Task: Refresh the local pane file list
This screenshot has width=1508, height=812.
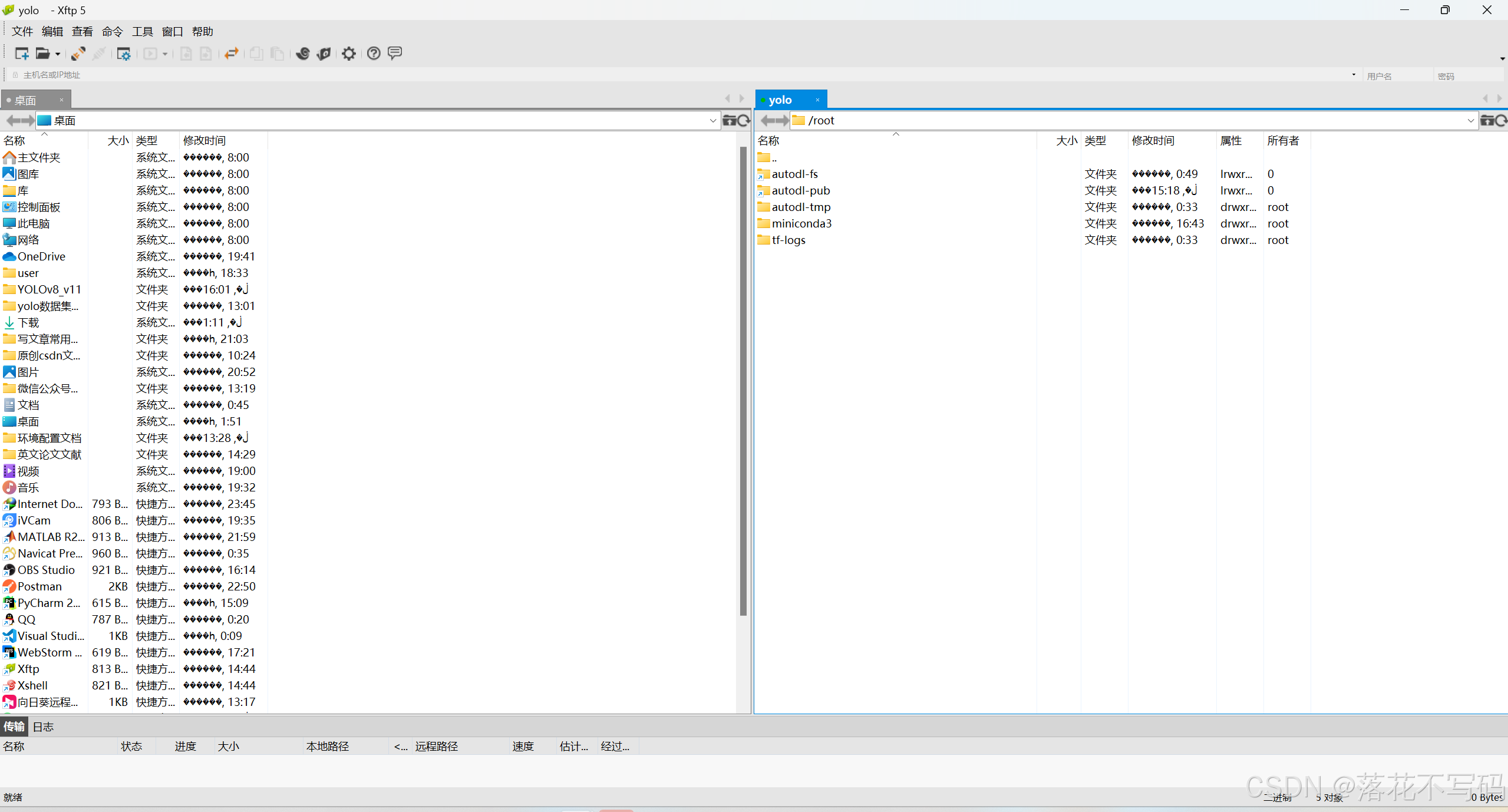Action: [x=744, y=121]
